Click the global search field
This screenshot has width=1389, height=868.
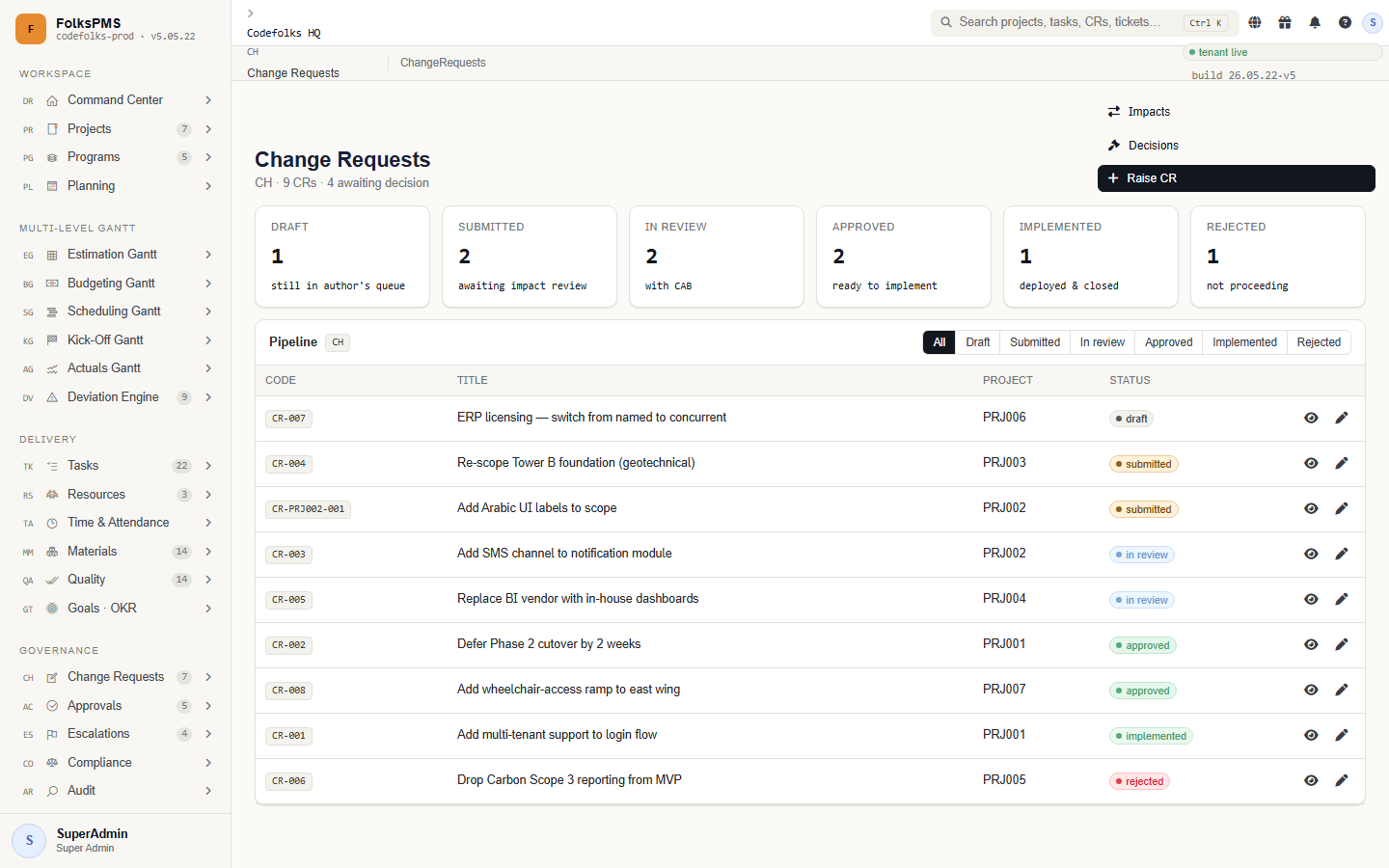(1084, 22)
